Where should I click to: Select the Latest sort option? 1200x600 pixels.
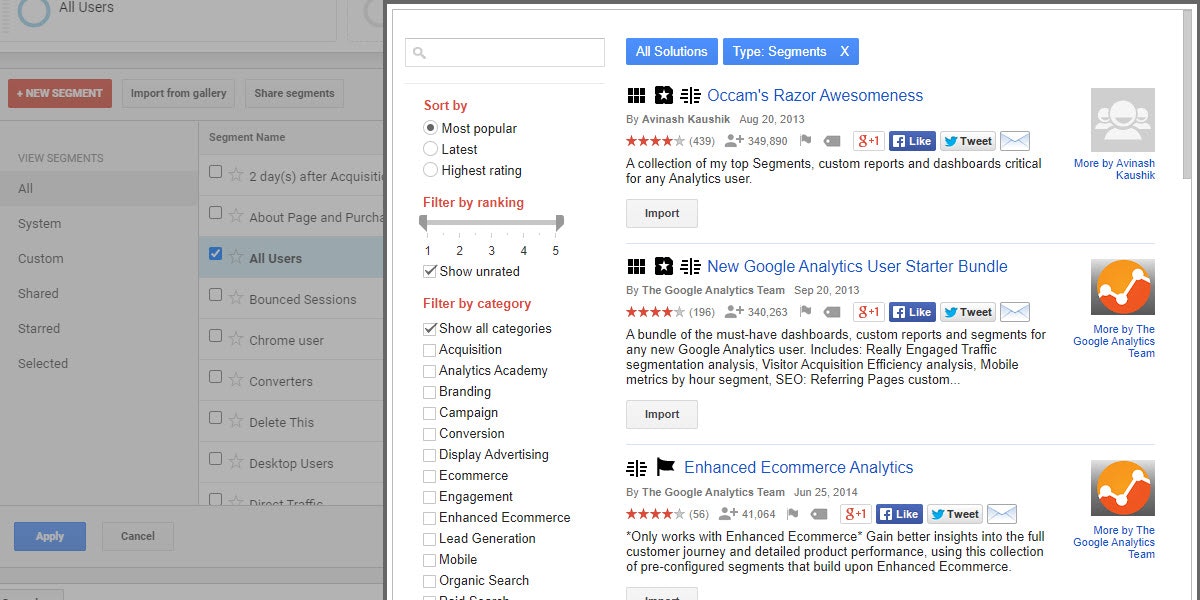click(x=431, y=149)
